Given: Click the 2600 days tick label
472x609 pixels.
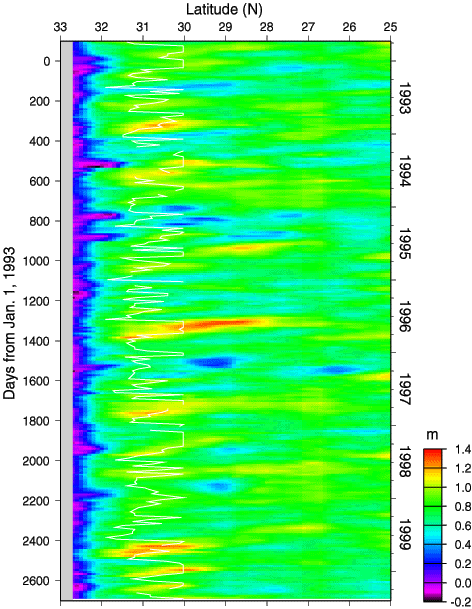Looking at the screenshot, I should 39,581.
